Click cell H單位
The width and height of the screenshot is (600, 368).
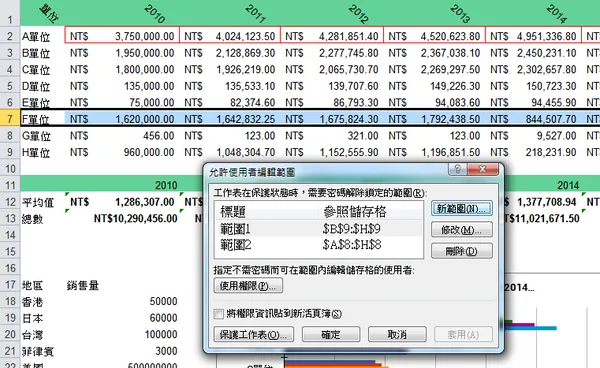coord(42,152)
